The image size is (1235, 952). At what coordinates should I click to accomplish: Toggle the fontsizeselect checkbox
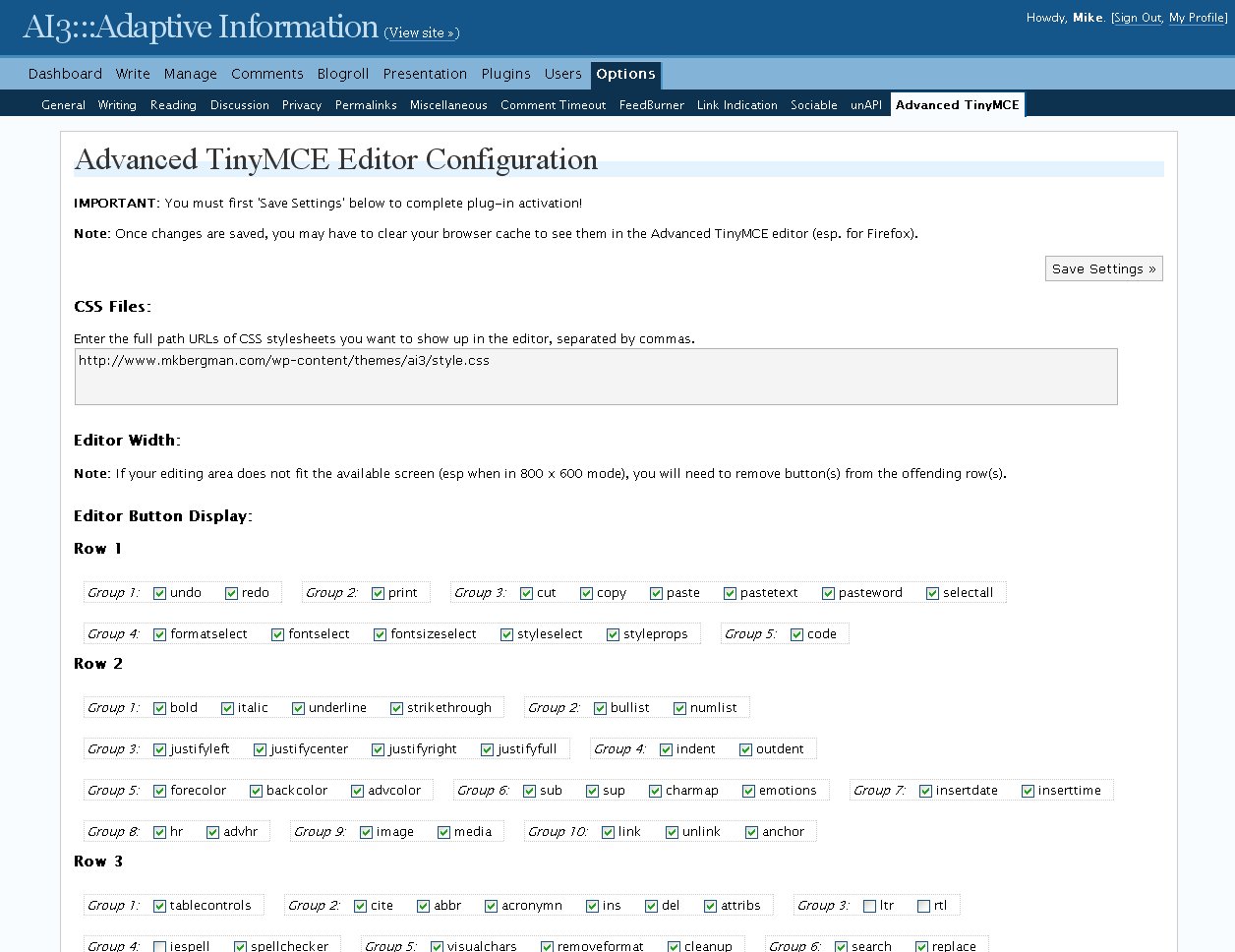[x=380, y=634]
